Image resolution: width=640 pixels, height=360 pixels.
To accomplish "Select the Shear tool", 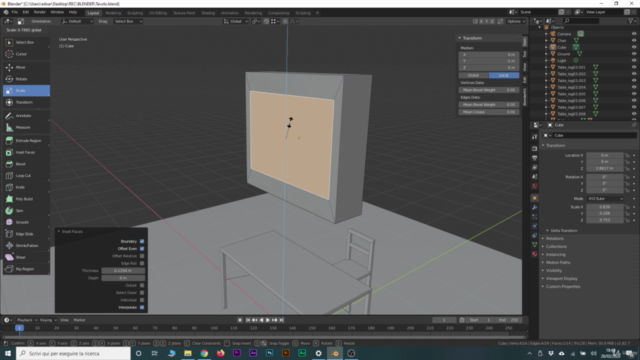I will 26,258.
